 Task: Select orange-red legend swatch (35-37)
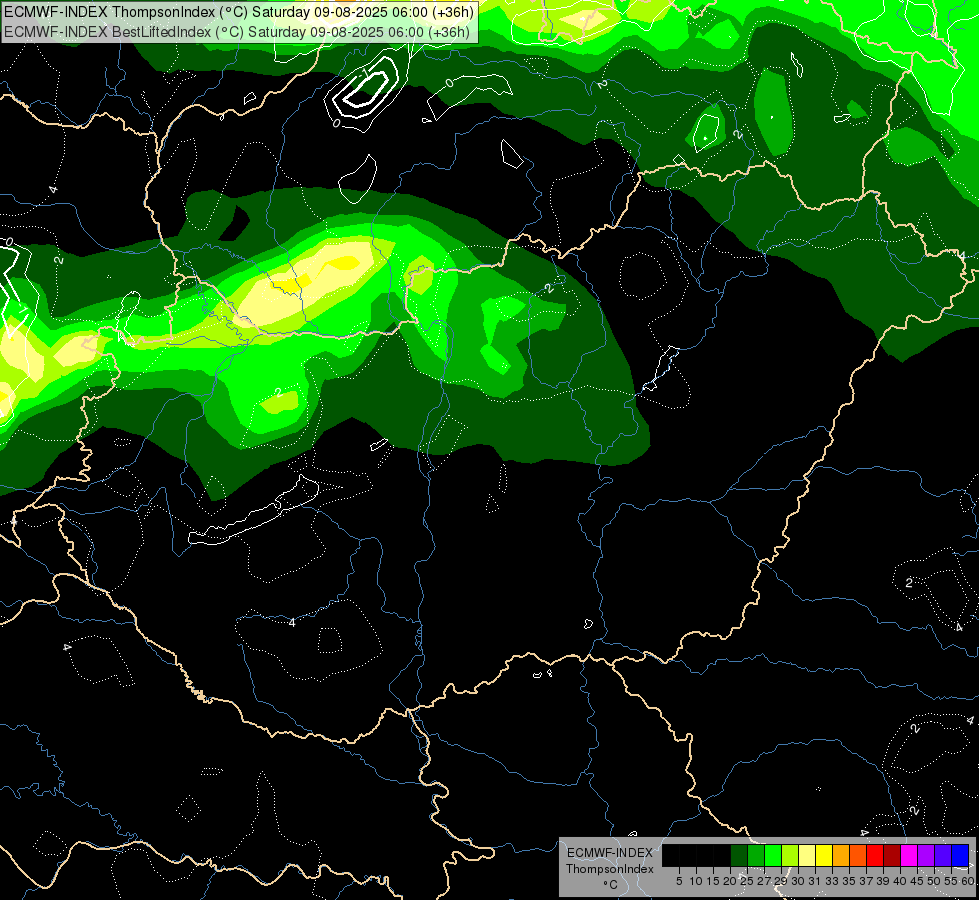(858, 855)
